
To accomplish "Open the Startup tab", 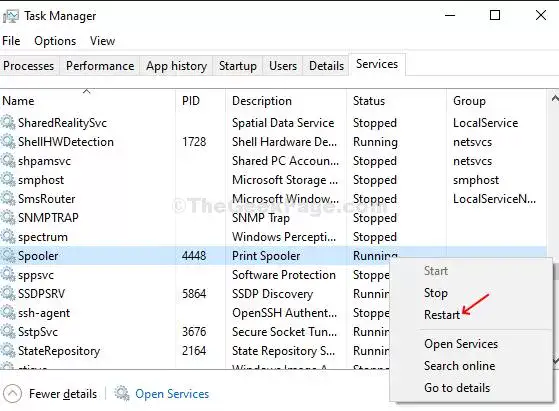I will pos(238,66).
